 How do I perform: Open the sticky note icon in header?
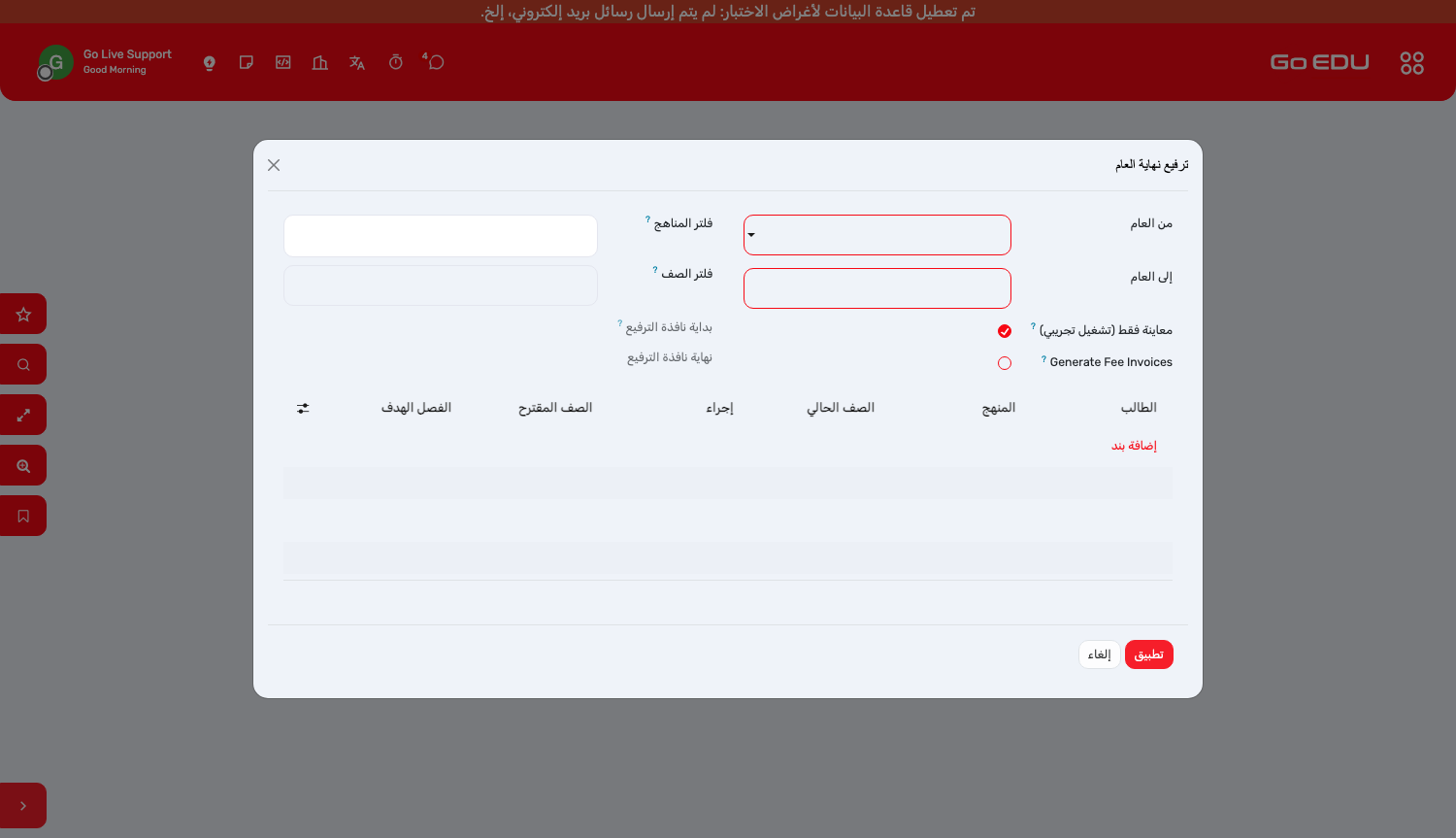pos(247,62)
